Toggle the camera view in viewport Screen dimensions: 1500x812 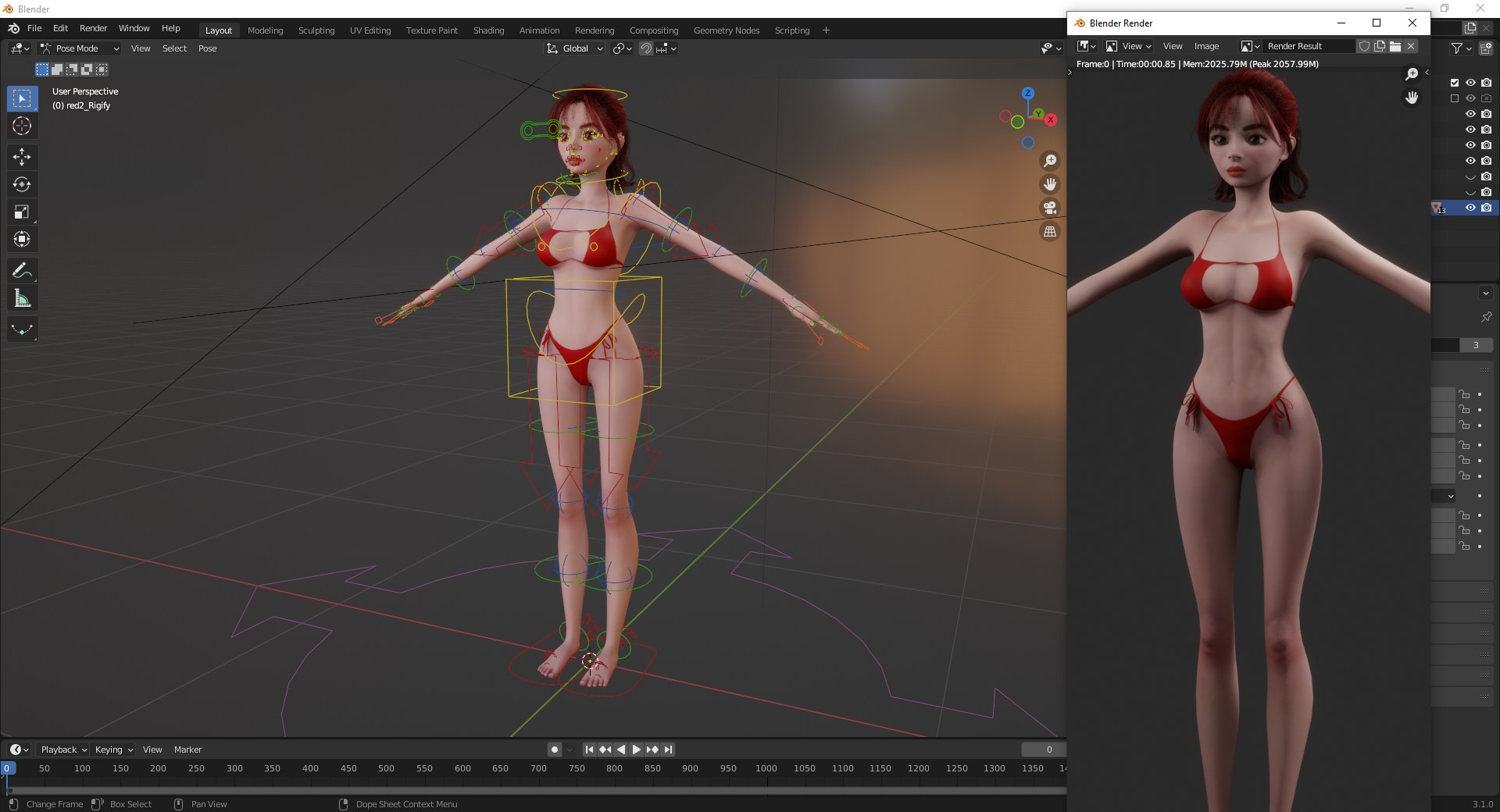[x=1050, y=208]
